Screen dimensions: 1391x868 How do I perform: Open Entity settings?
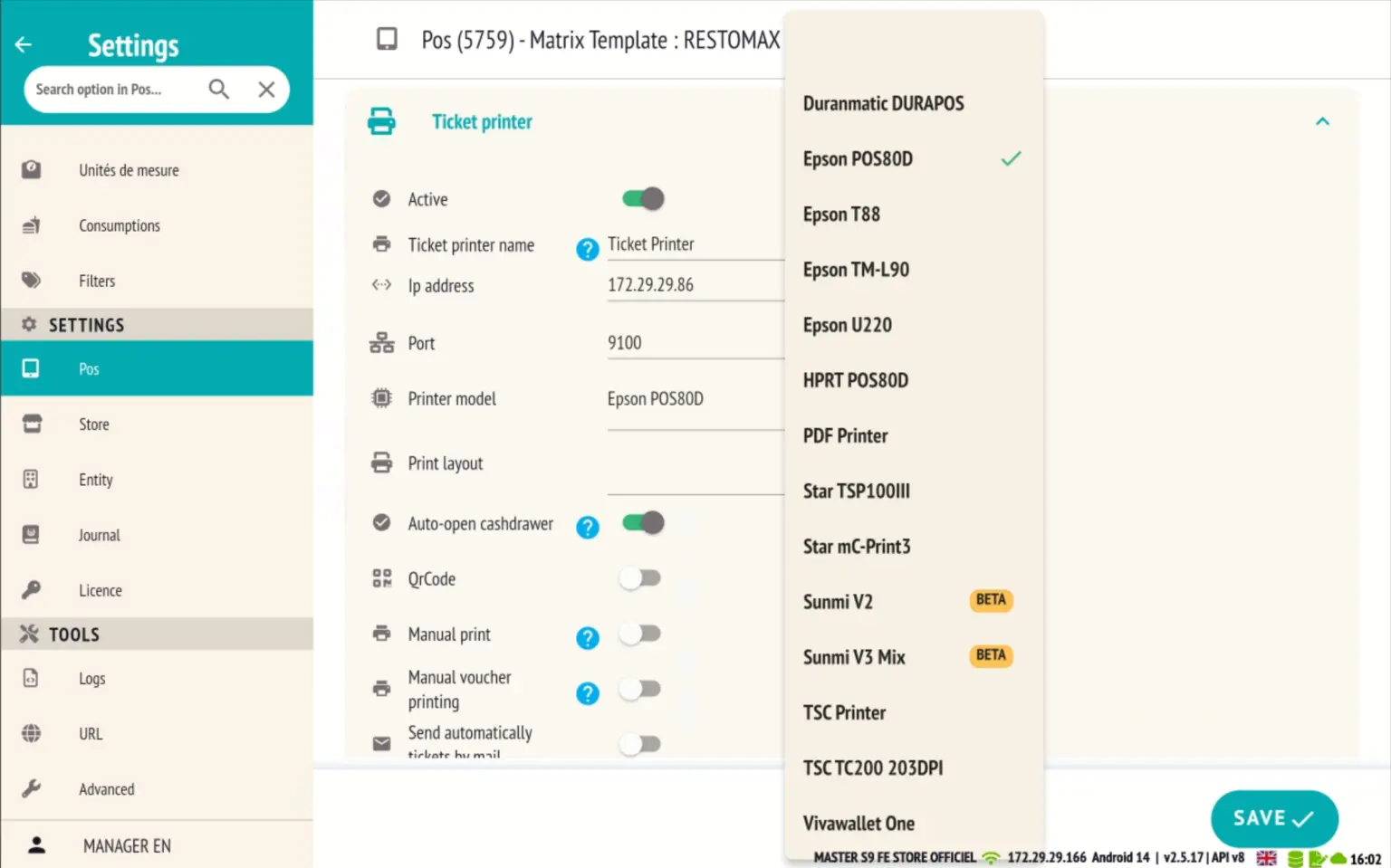157,479
